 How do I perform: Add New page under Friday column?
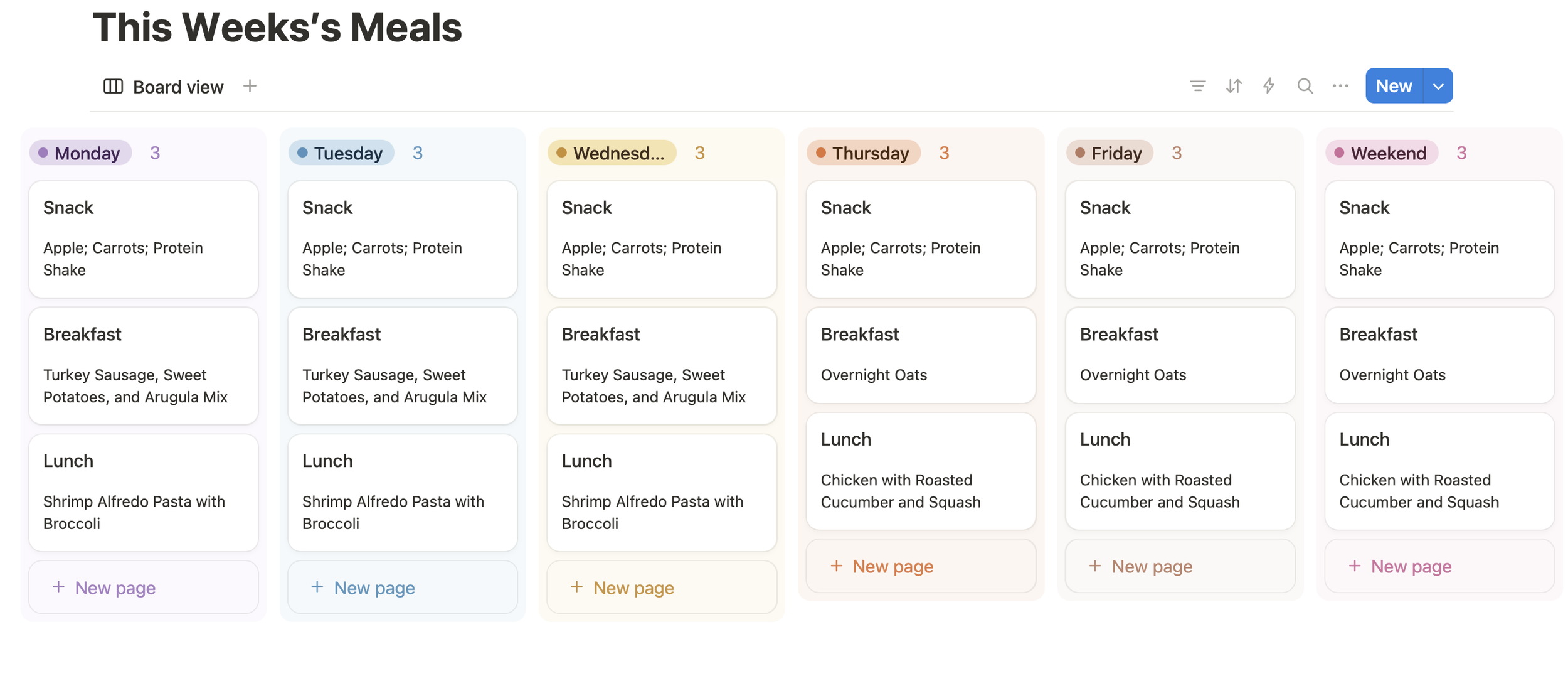coord(1180,566)
